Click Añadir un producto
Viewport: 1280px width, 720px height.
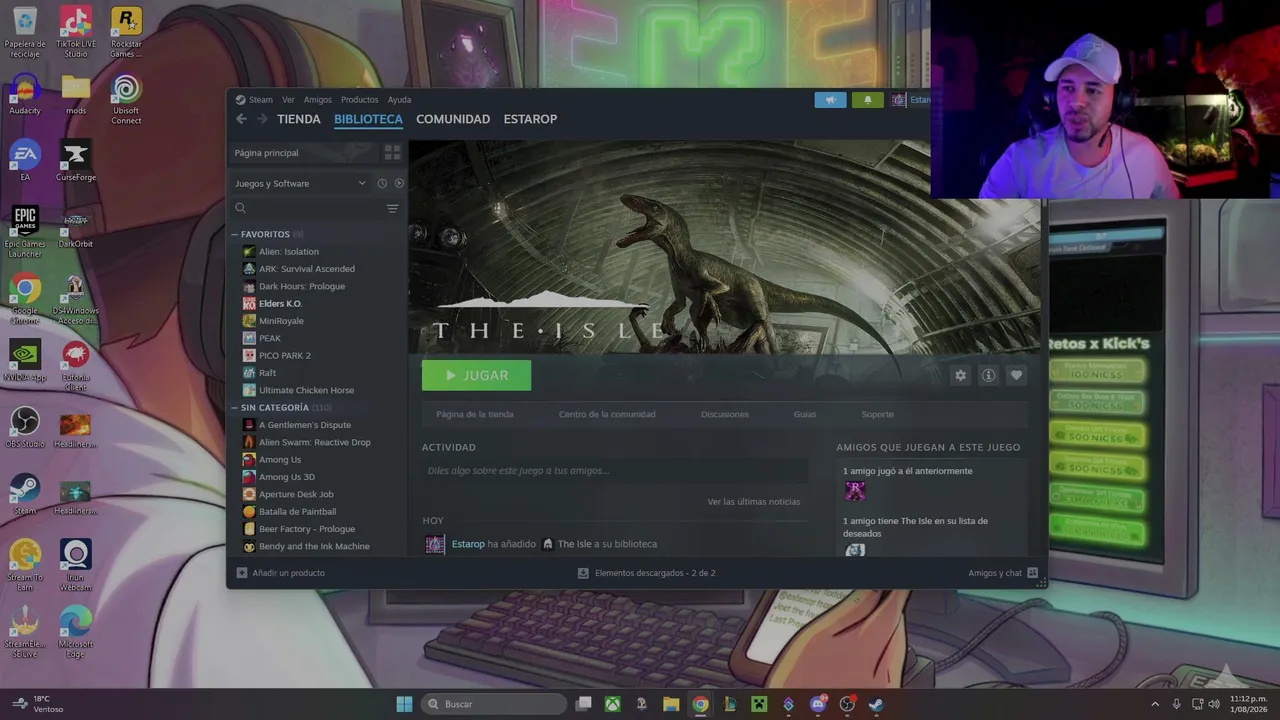(281, 573)
